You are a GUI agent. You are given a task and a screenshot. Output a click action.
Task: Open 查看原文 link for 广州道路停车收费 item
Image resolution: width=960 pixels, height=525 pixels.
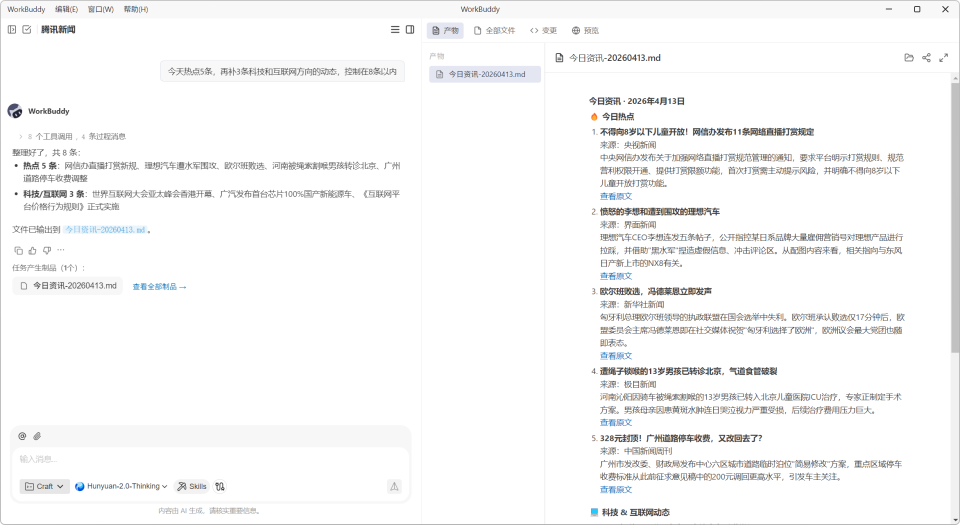coord(616,490)
